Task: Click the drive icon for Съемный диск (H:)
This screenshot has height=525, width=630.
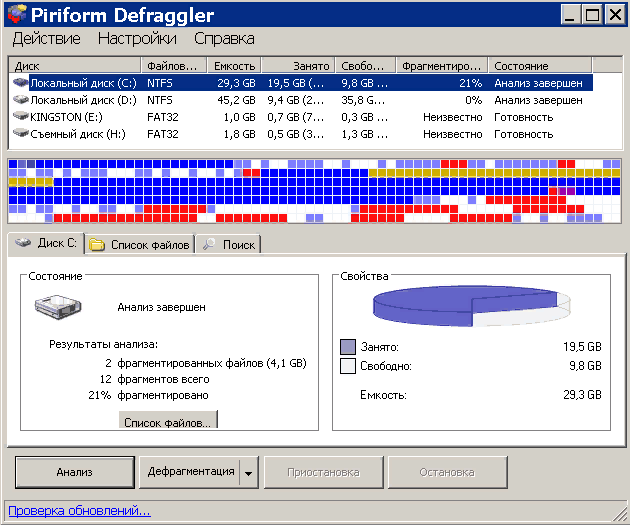Action: (21, 133)
